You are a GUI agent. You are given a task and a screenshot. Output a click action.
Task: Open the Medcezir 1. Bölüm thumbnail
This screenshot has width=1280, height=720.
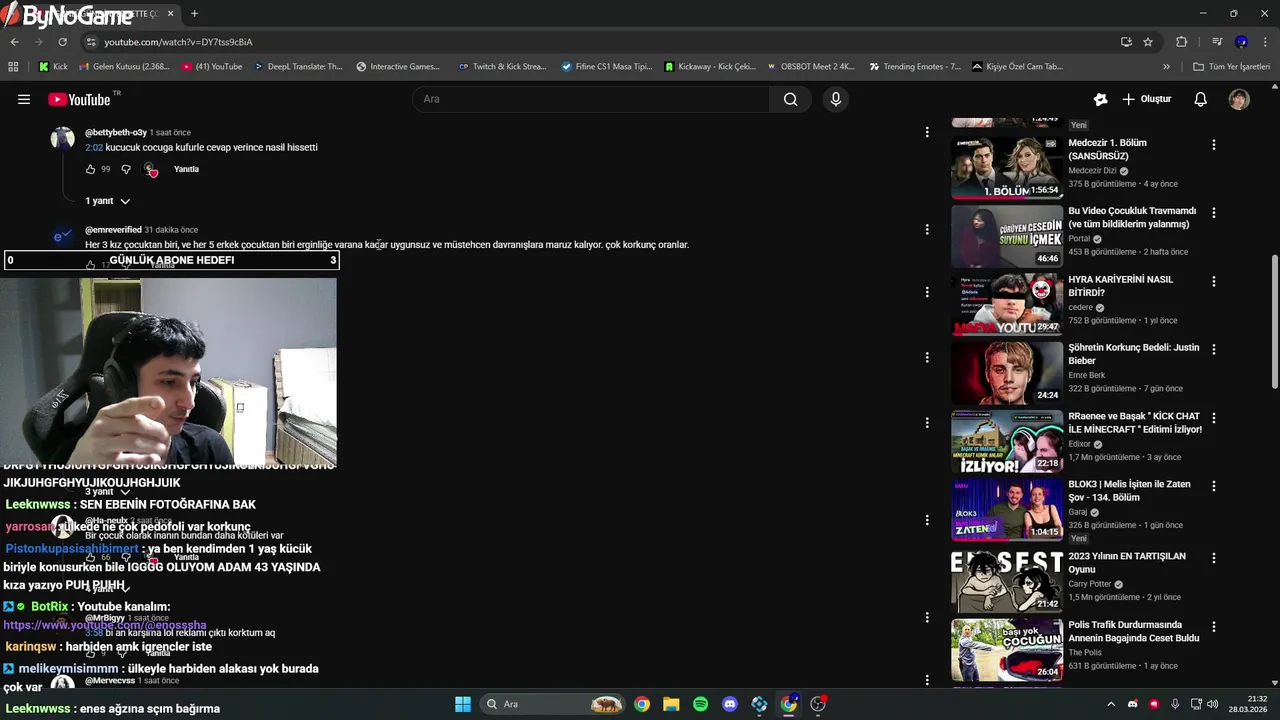coord(1007,167)
